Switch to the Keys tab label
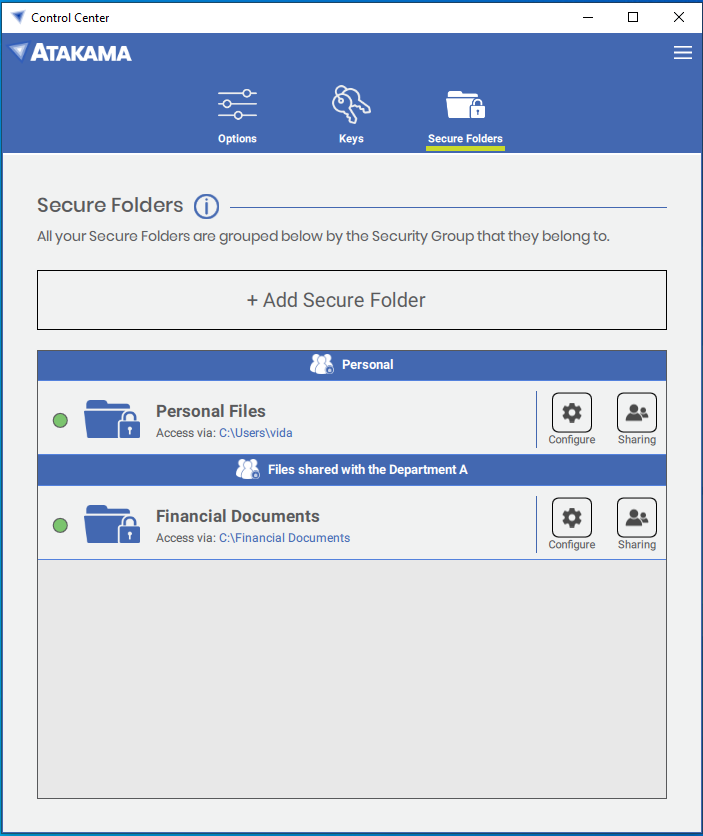This screenshot has height=836, width=703. click(x=351, y=138)
